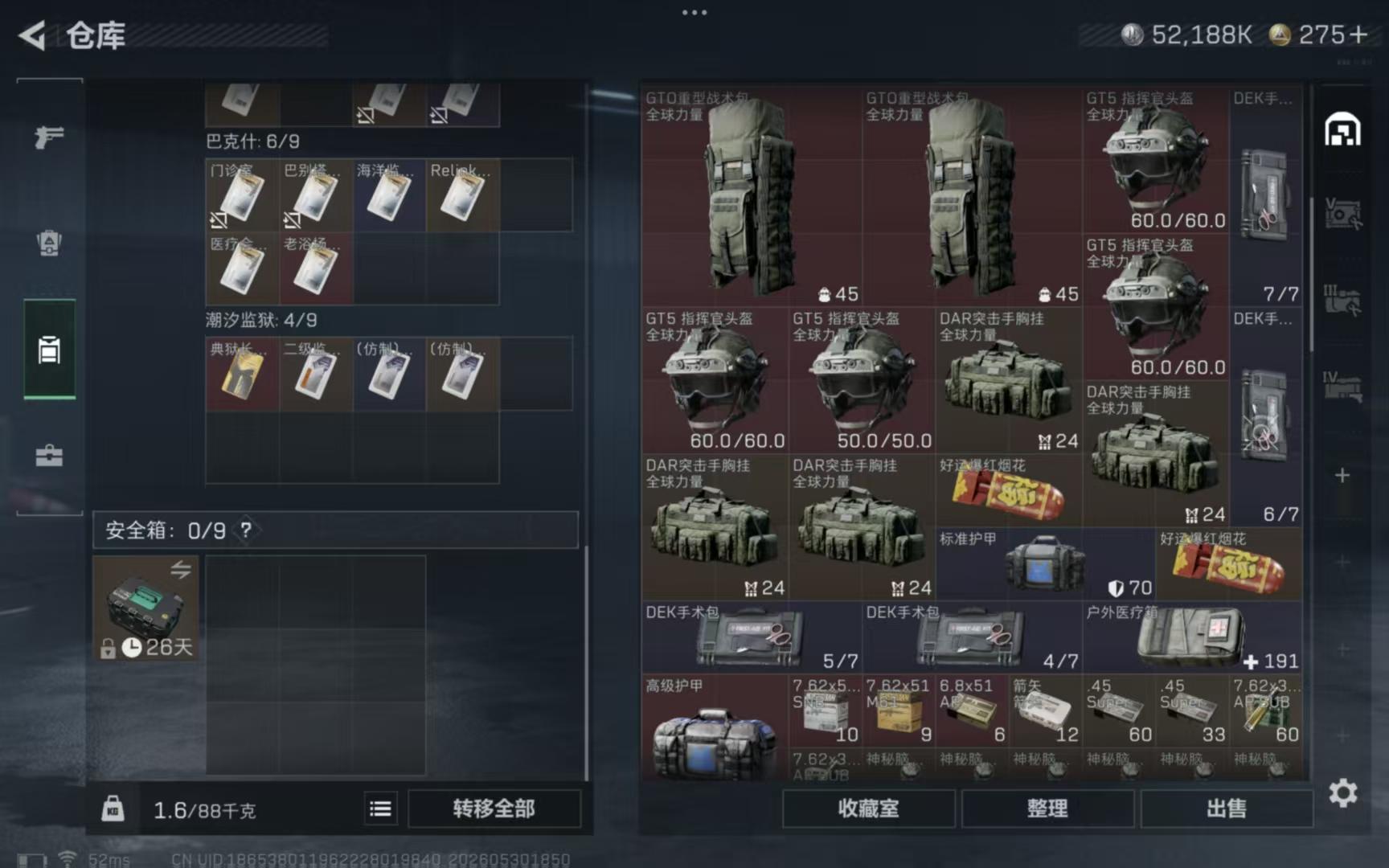Select the 二级监 keycard

click(316, 375)
